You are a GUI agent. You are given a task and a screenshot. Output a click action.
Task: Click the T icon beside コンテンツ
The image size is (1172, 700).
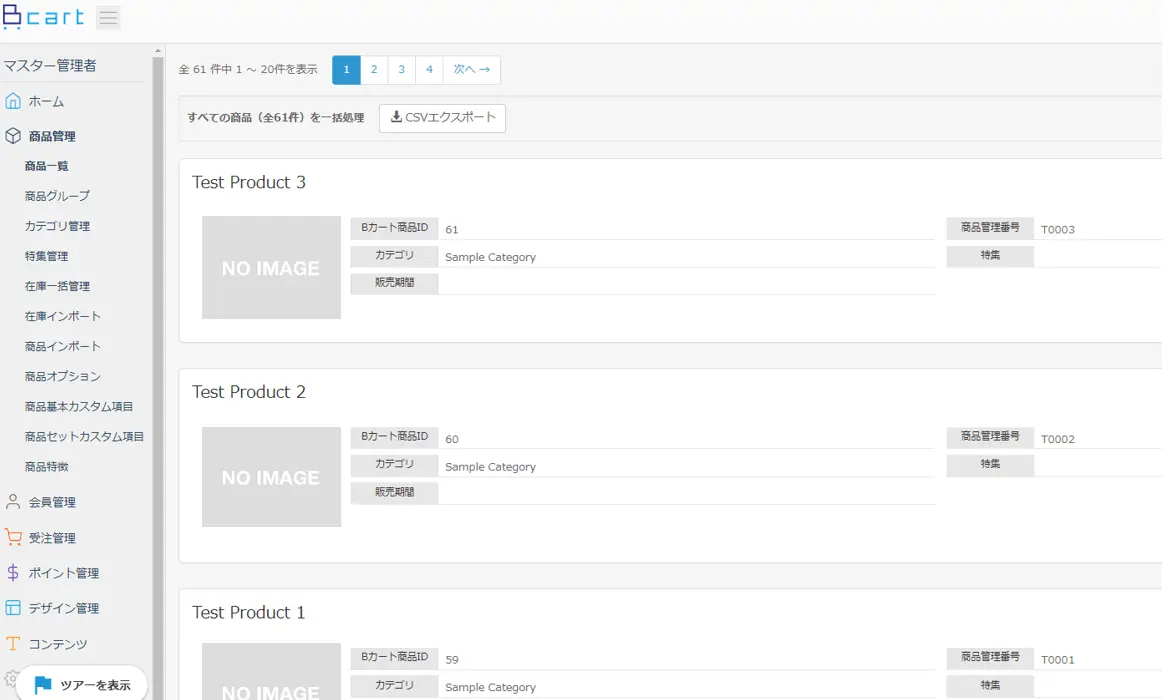[x=13, y=644]
